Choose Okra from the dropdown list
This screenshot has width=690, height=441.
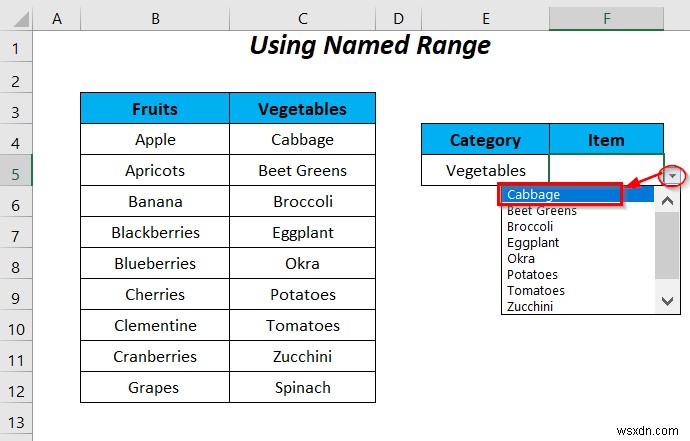[x=522, y=259]
